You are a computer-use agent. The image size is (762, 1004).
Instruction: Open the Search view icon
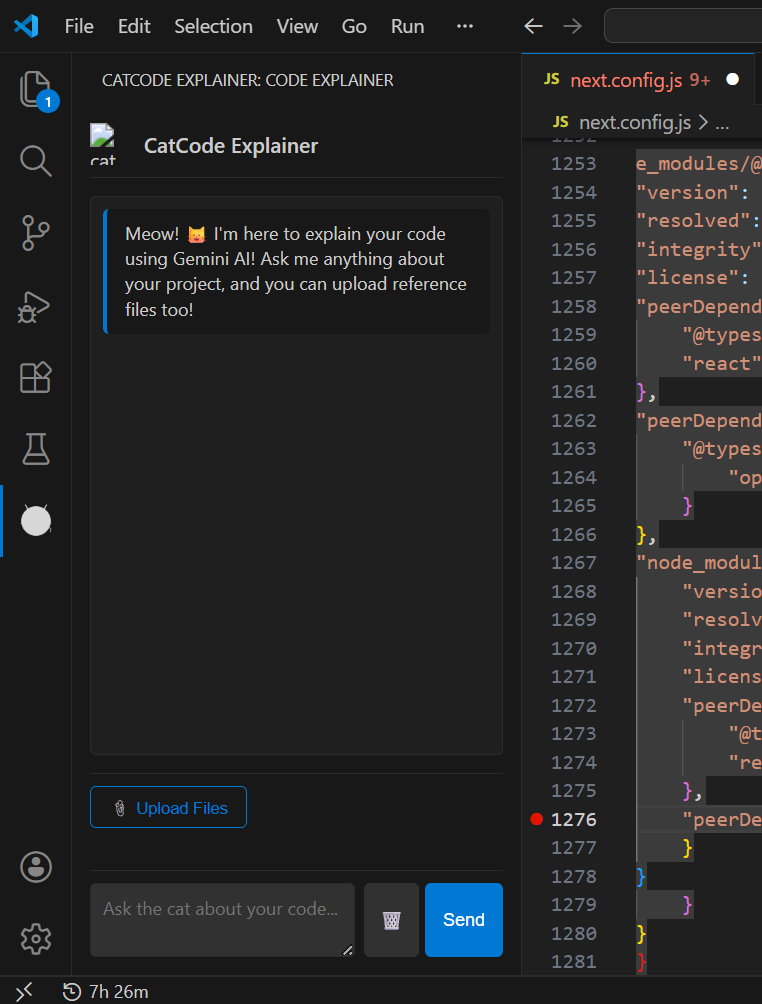(36, 161)
